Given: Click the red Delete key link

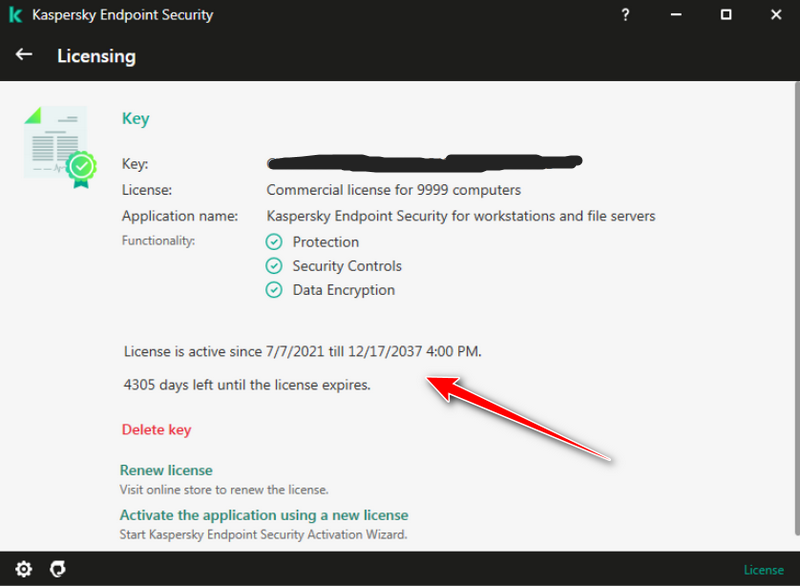Looking at the screenshot, I should tap(156, 430).
